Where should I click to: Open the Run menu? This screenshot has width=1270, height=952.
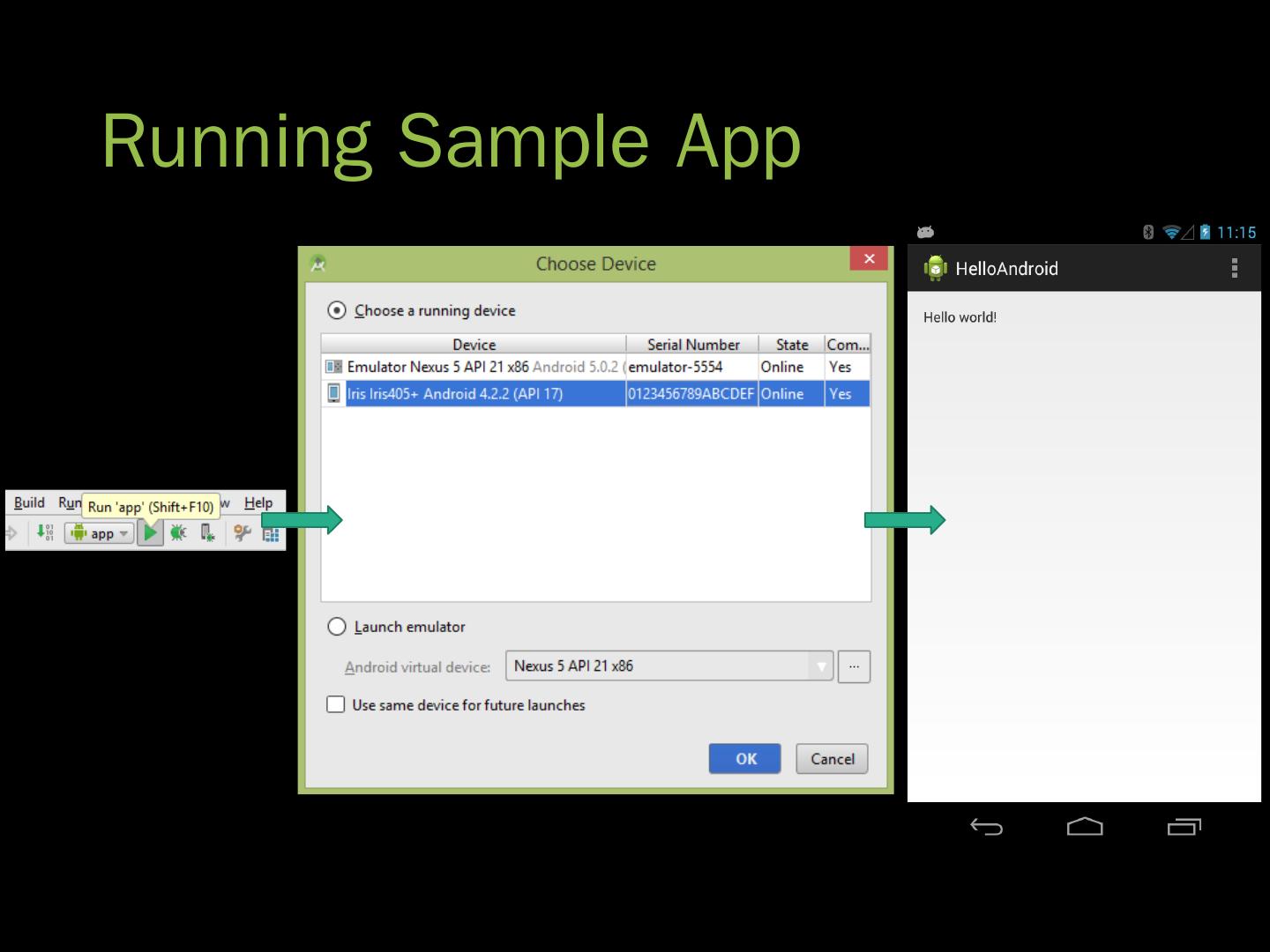point(70,502)
